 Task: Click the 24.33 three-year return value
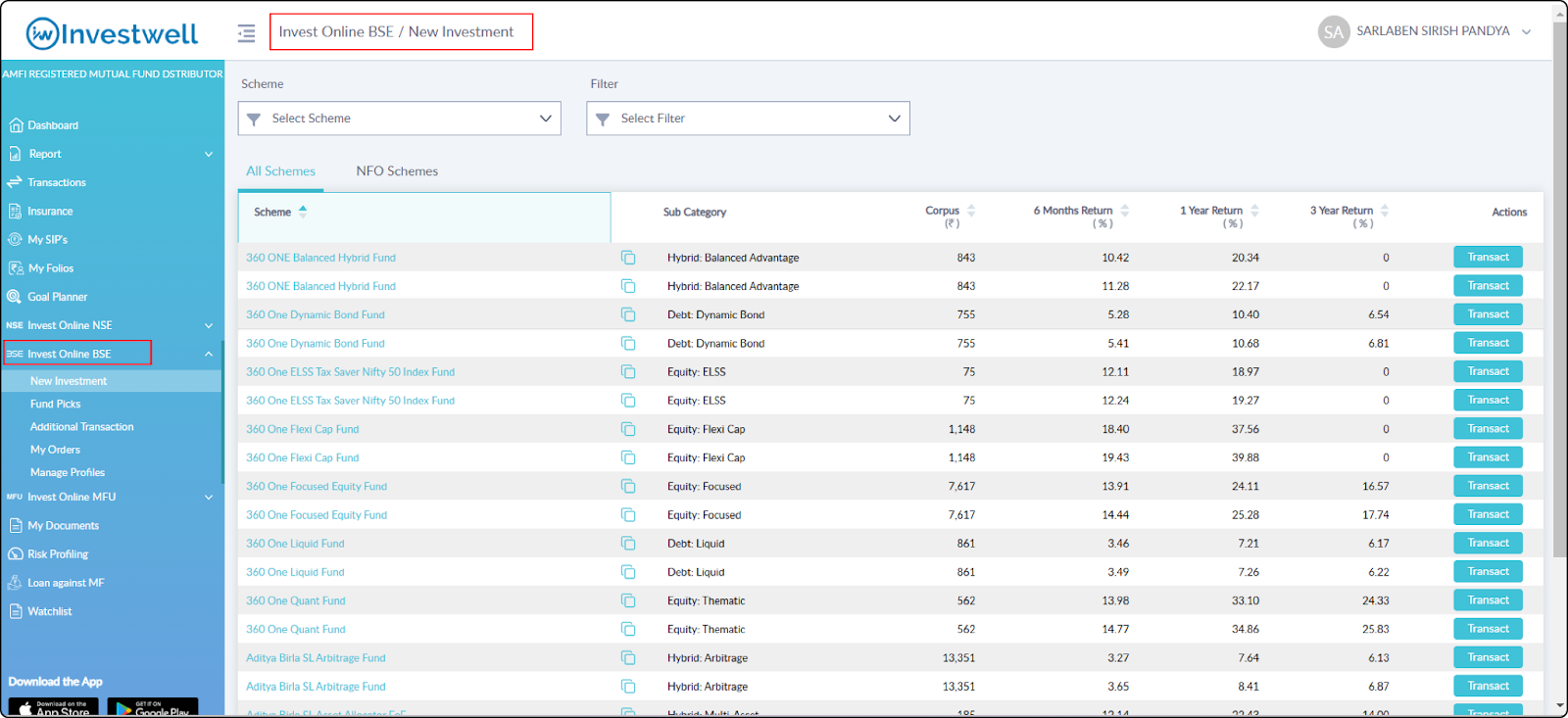(1375, 600)
